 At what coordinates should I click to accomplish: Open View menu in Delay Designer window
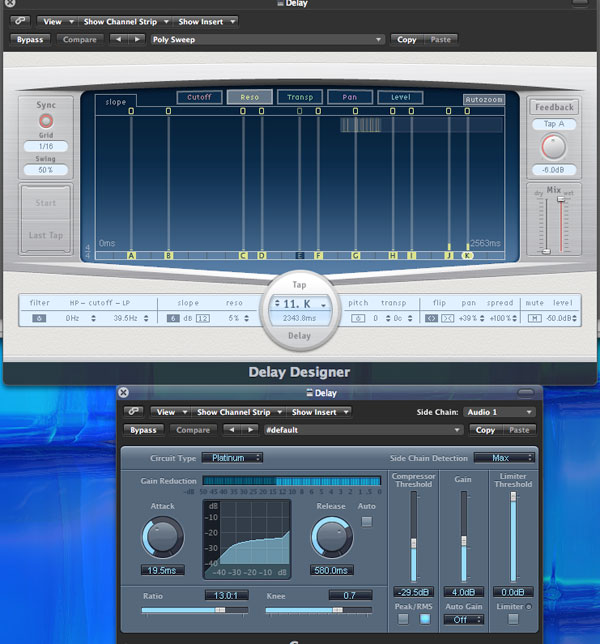[x=56, y=21]
